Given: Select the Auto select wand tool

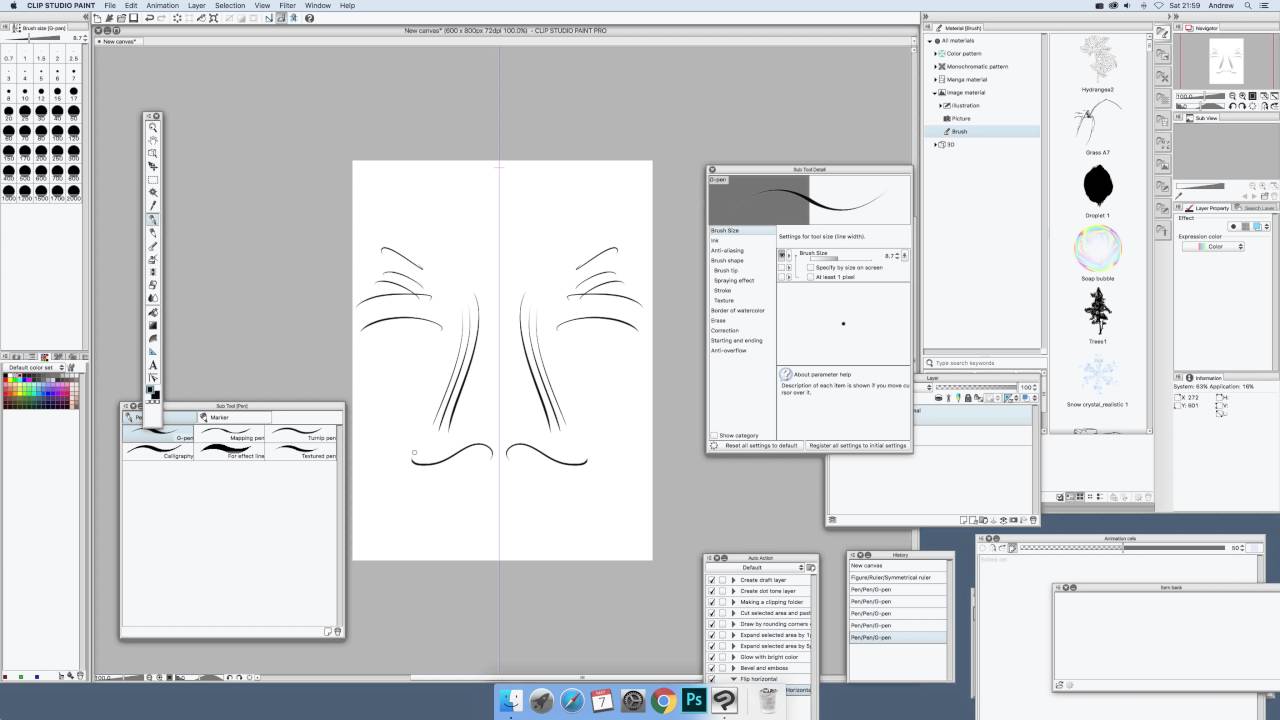Looking at the screenshot, I should (153, 193).
